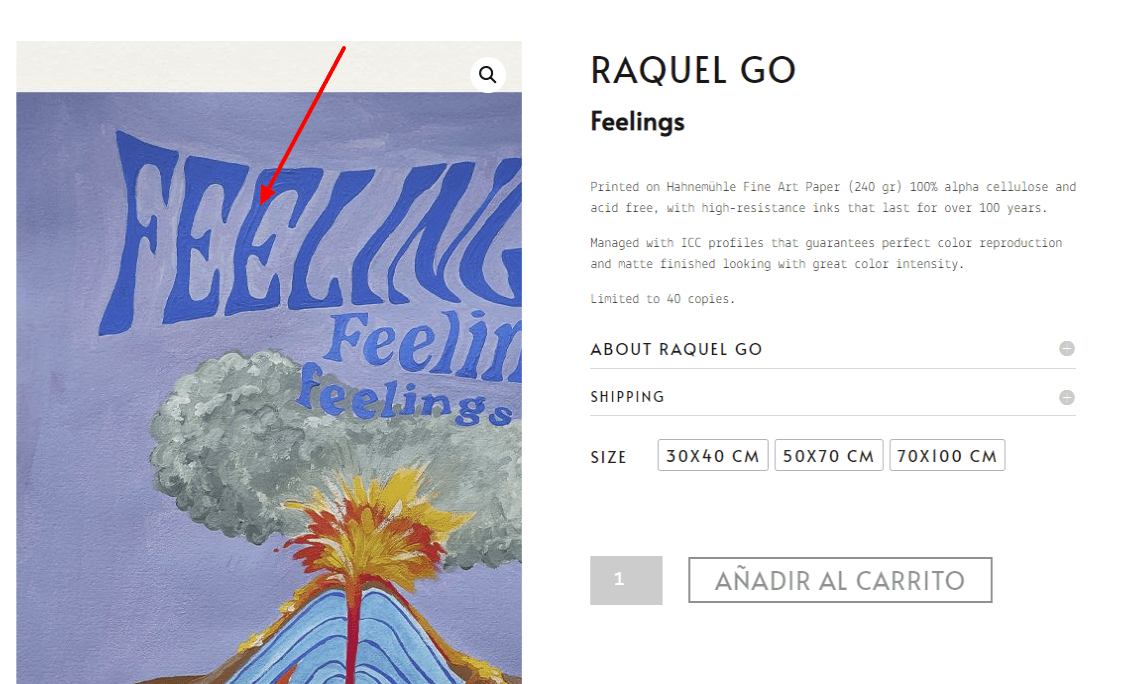Click the minus icon beside Shipping
Screen dimensions: 1144x684
[x=1067, y=397]
